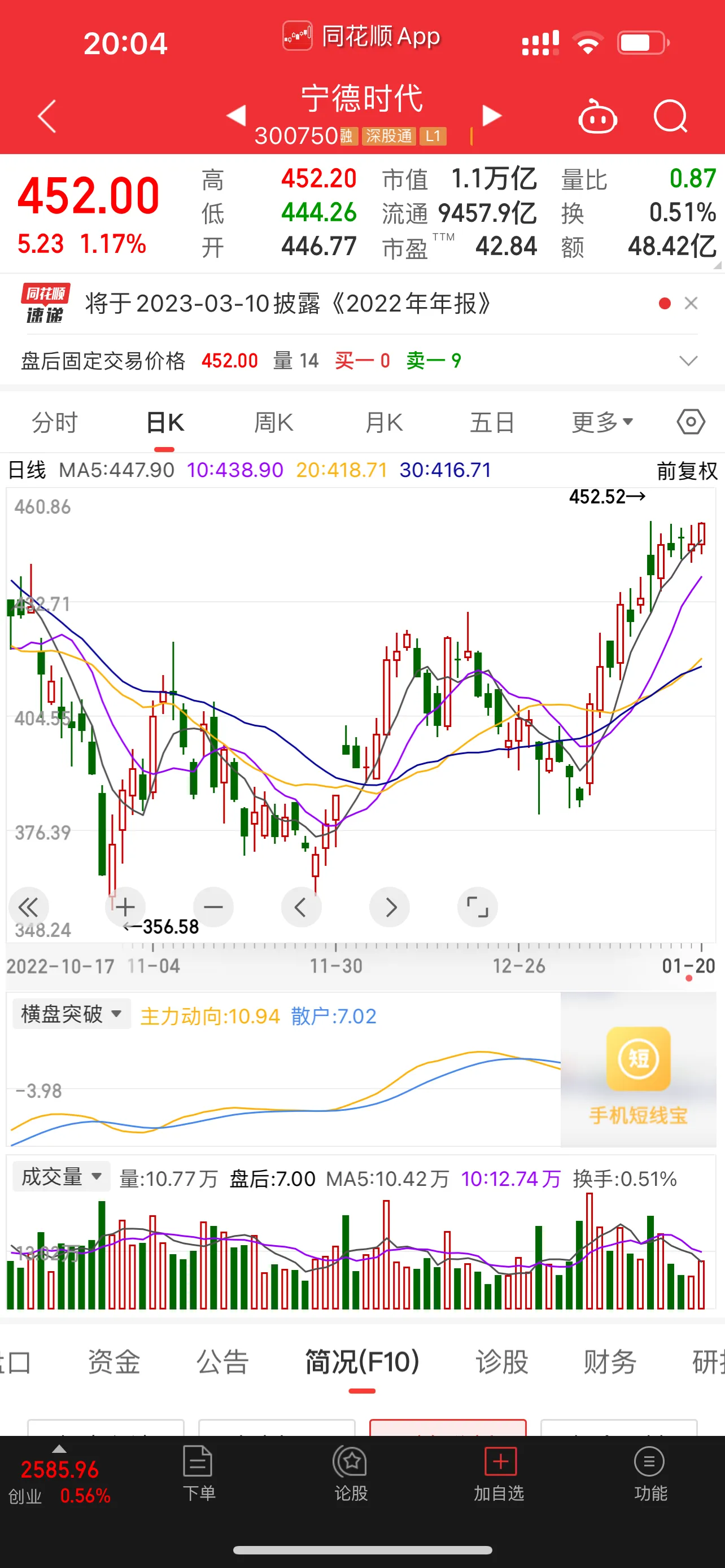Open the search magnifier icon

pyautogui.click(x=670, y=116)
